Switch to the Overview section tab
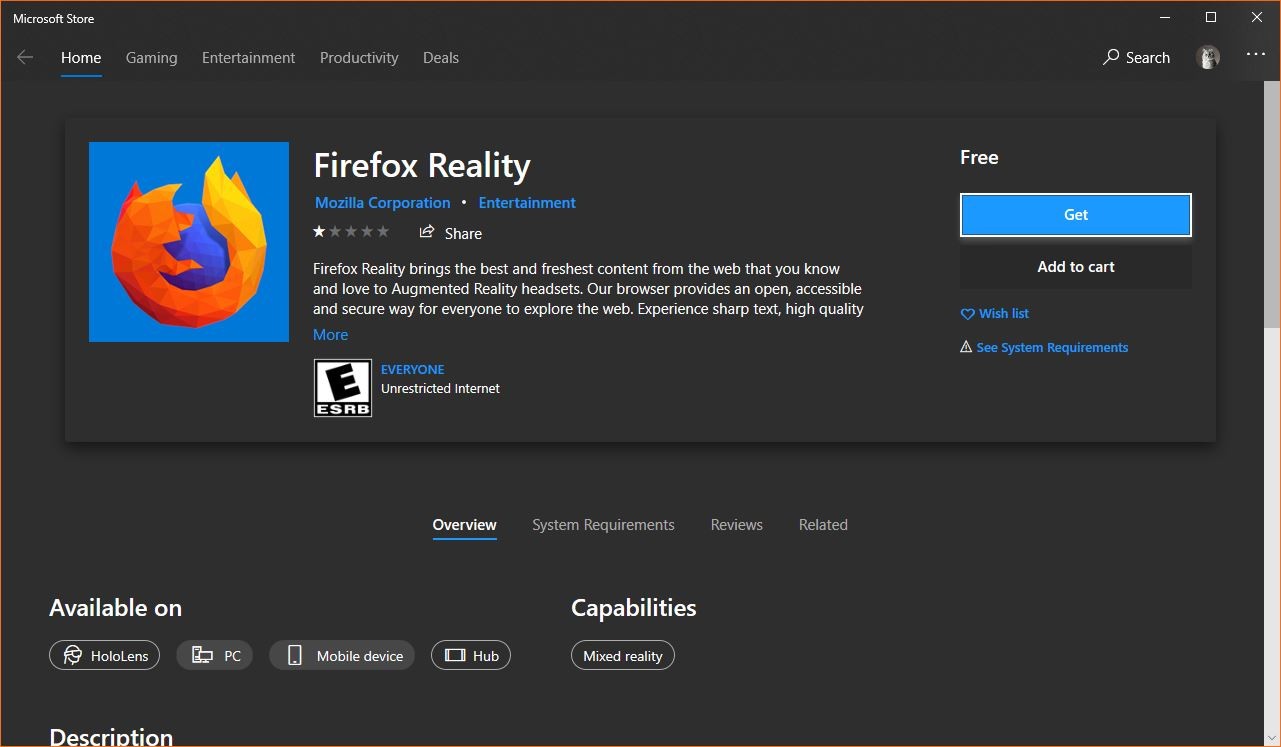Screen dimensions: 1281x747 (465, 525)
